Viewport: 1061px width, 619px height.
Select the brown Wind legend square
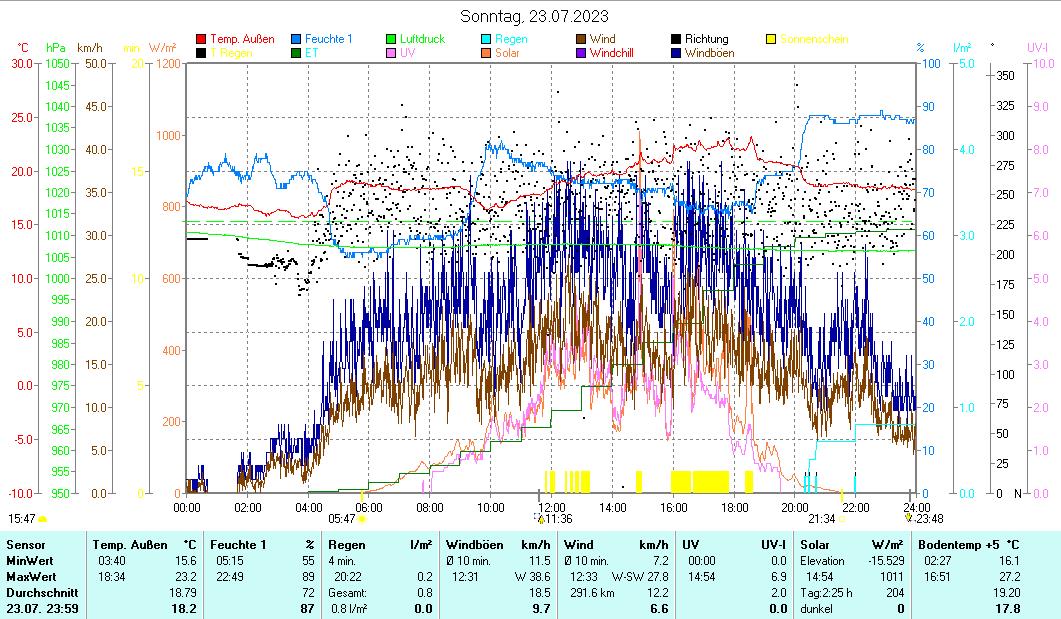[581, 40]
